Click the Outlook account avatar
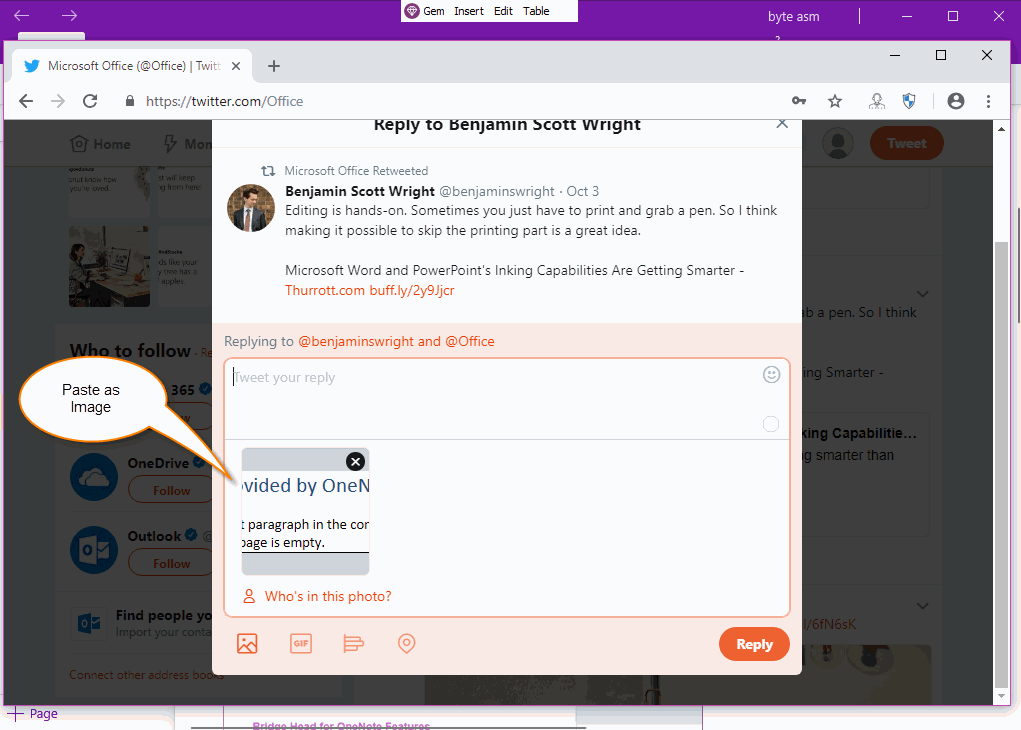Image resolution: width=1021 pixels, height=730 pixels. [x=94, y=550]
